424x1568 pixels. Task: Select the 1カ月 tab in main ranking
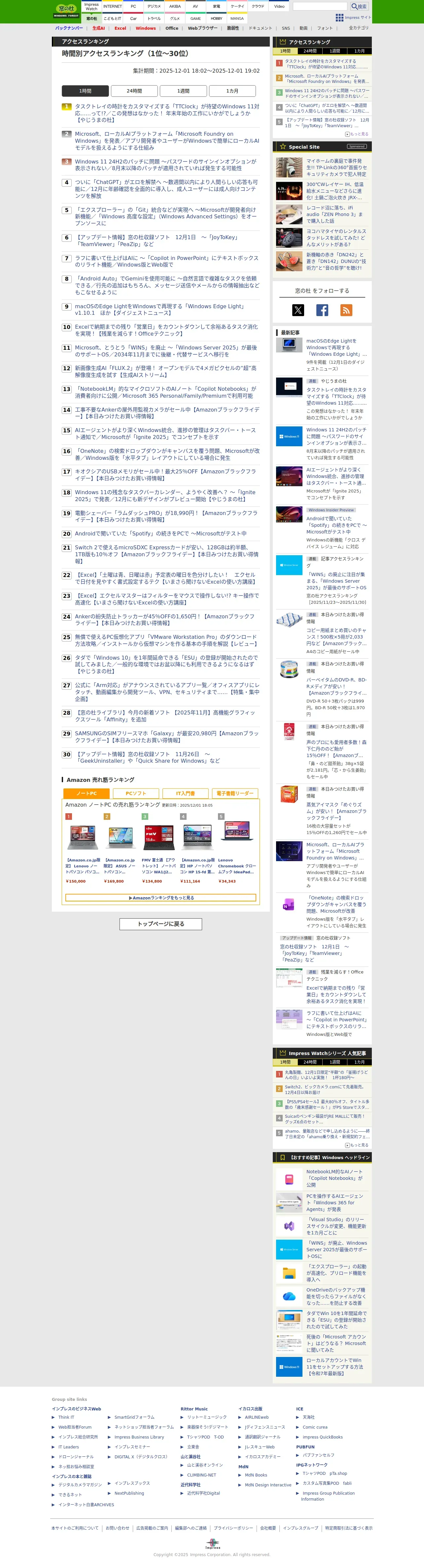pyautogui.click(x=232, y=91)
